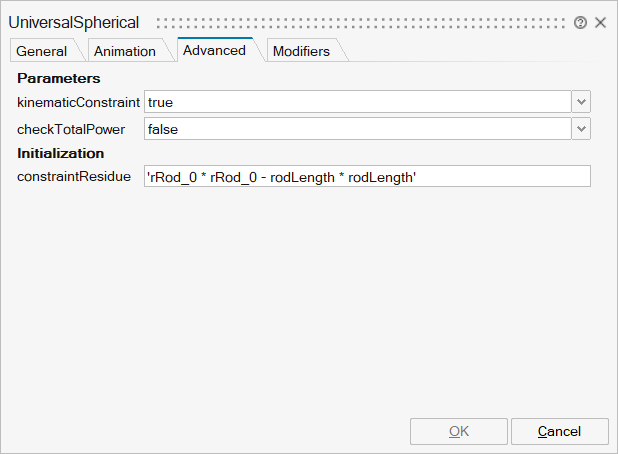The image size is (618, 454).
Task: Expand the kinematicConstraint dropdown arrow
Action: [581, 102]
